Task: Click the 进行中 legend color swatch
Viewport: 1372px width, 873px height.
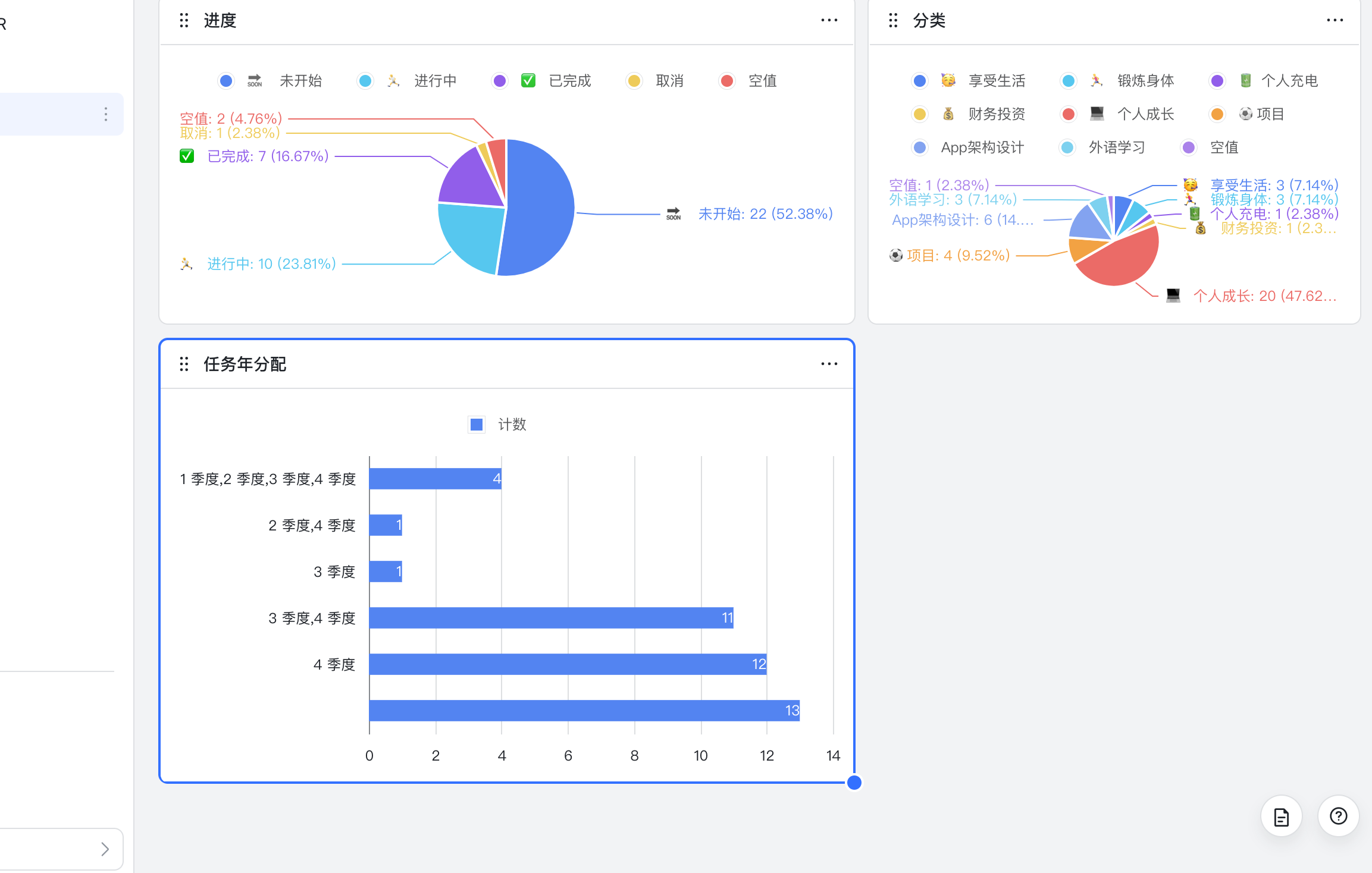Action: point(365,81)
